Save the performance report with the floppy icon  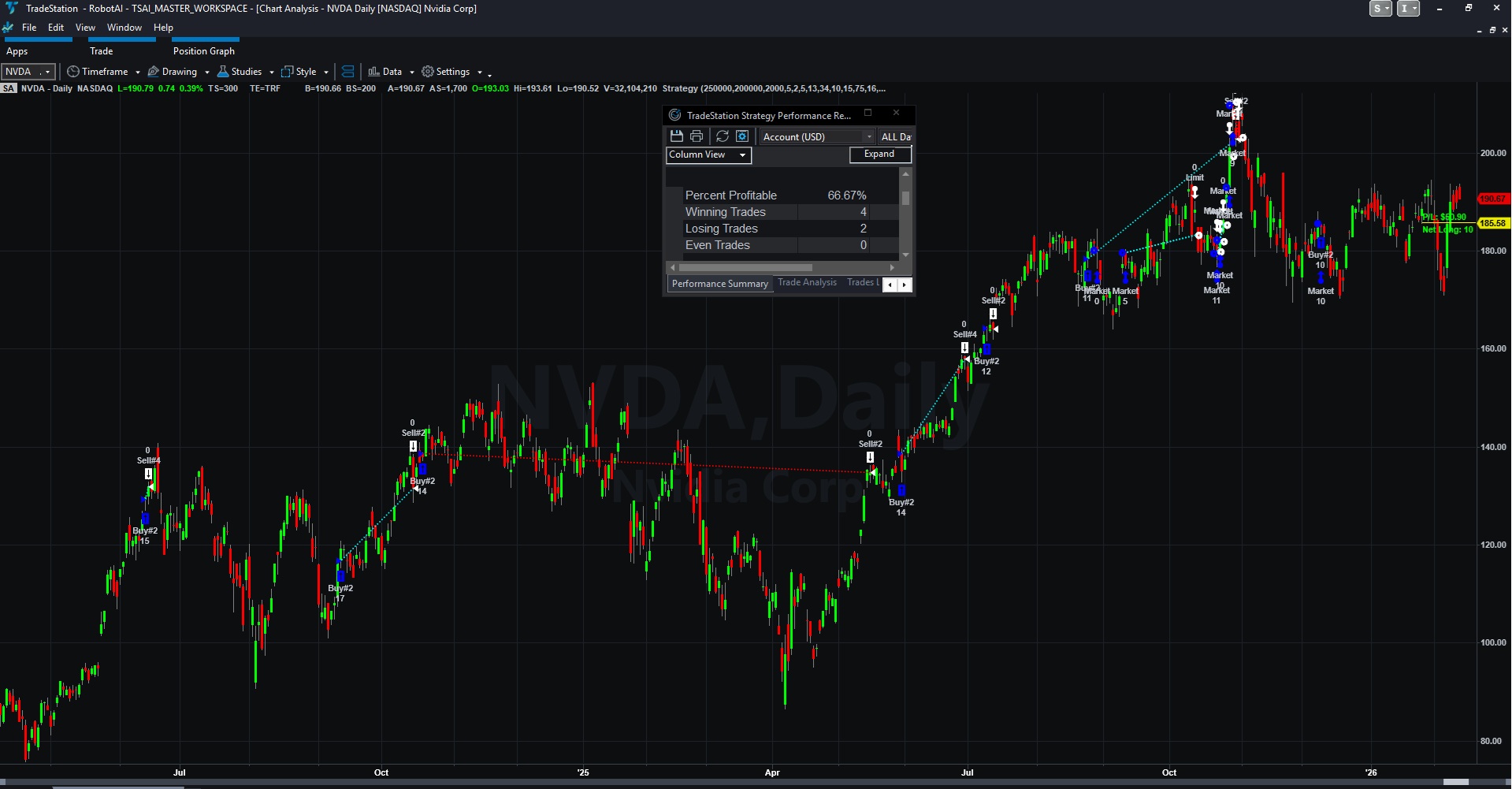(x=677, y=136)
